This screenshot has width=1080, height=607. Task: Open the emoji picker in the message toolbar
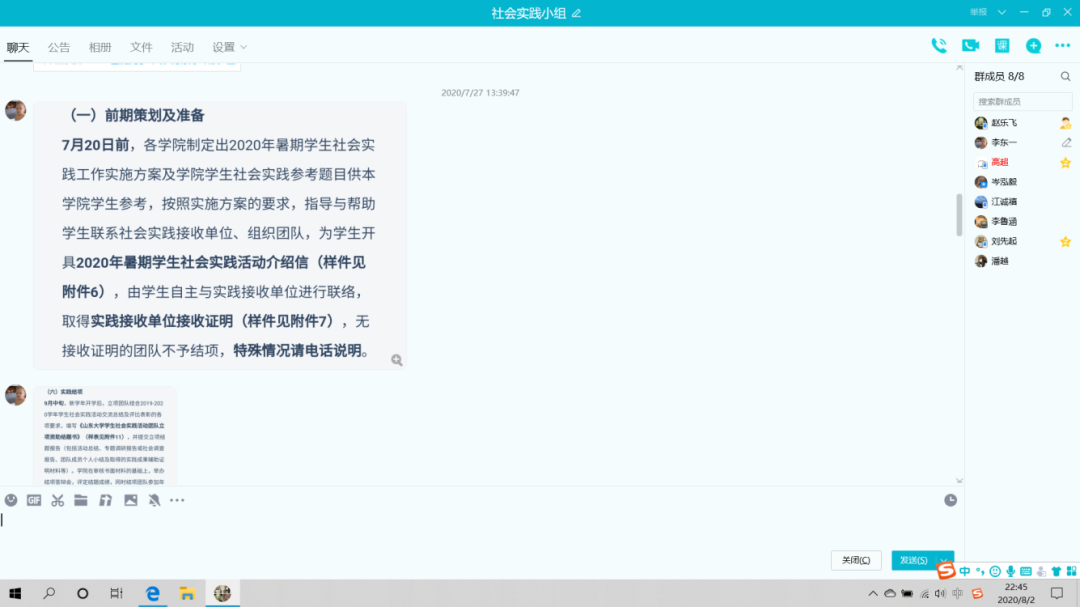coord(11,500)
